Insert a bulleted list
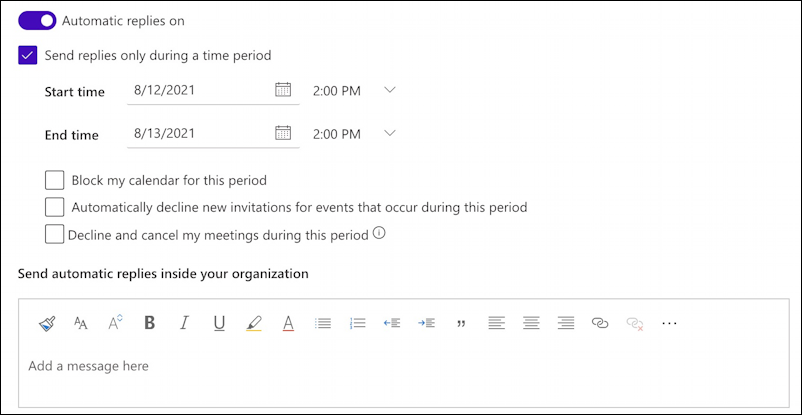The height and width of the screenshot is (415, 802). [323, 323]
